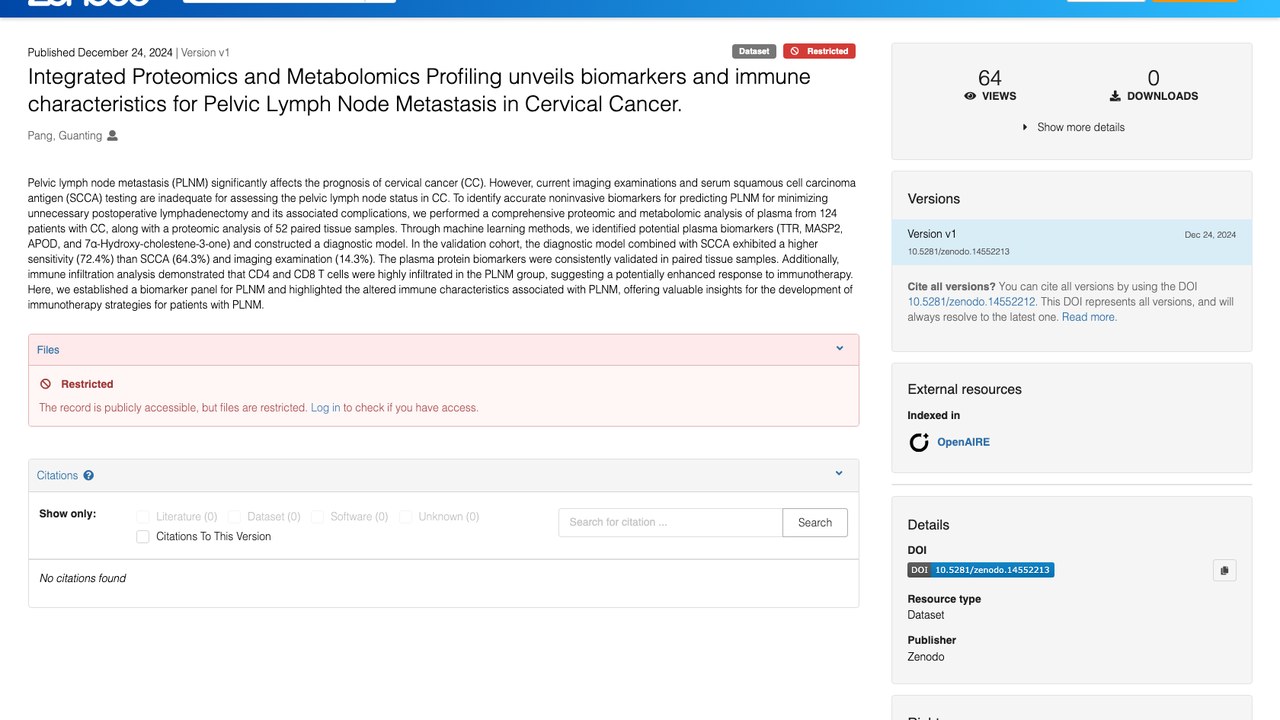Copy the DOI using the clipboard icon
1280x720 pixels.
pyautogui.click(x=1225, y=570)
